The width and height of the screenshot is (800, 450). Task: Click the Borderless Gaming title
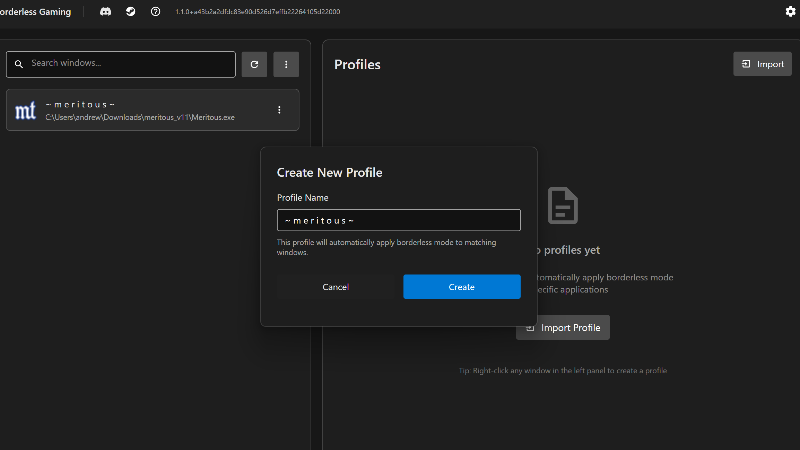[x=35, y=11]
